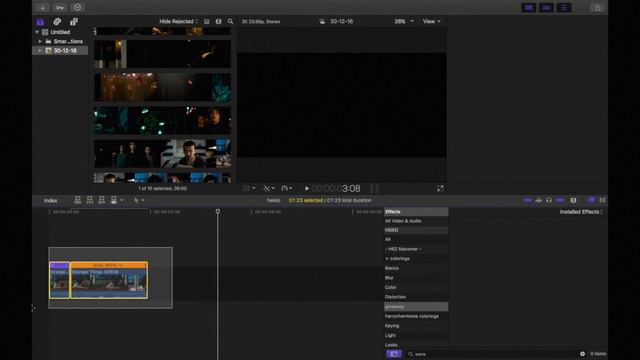Show the Libraries sidebar icon

click(40, 22)
